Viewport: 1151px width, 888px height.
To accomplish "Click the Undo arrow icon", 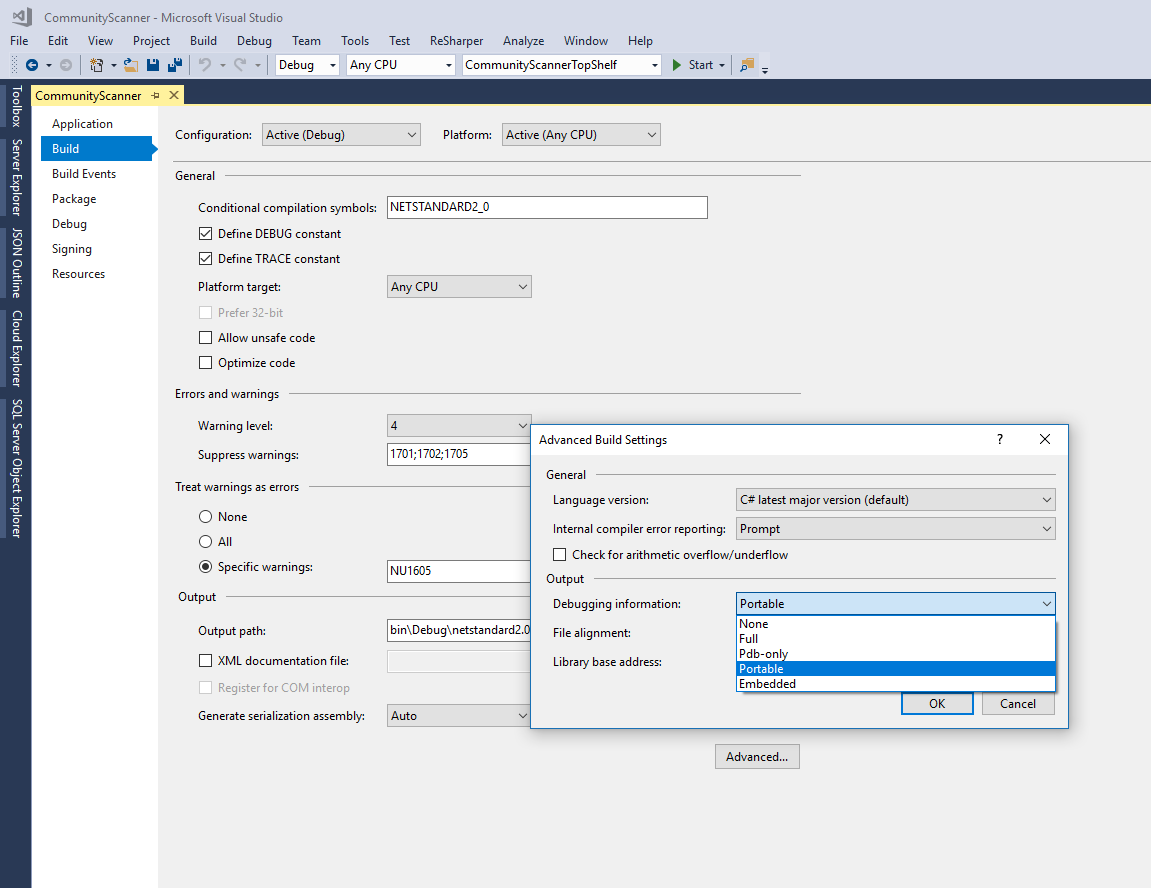I will click(x=205, y=65).
